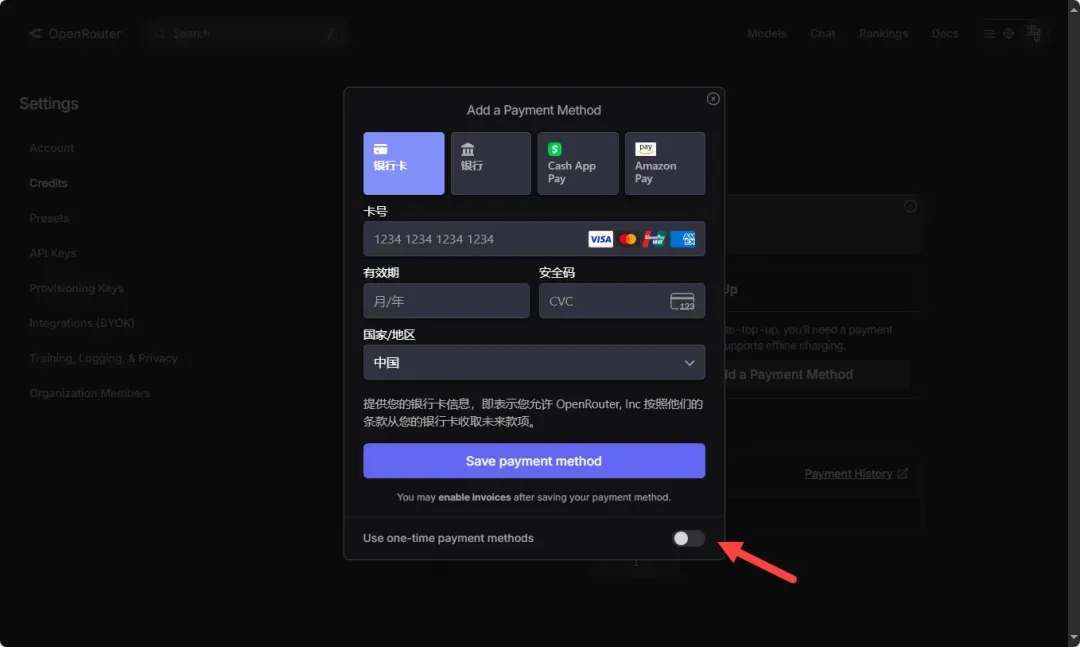
Task: Click the Mastercard logo icon
Action: [628, 239]
